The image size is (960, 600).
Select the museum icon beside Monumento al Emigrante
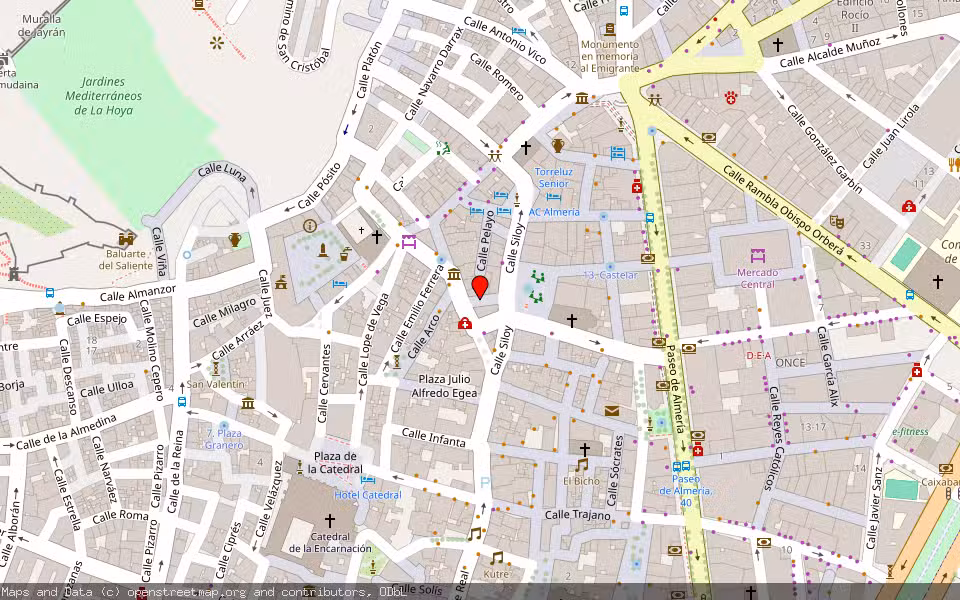click(x=582, y=98)
